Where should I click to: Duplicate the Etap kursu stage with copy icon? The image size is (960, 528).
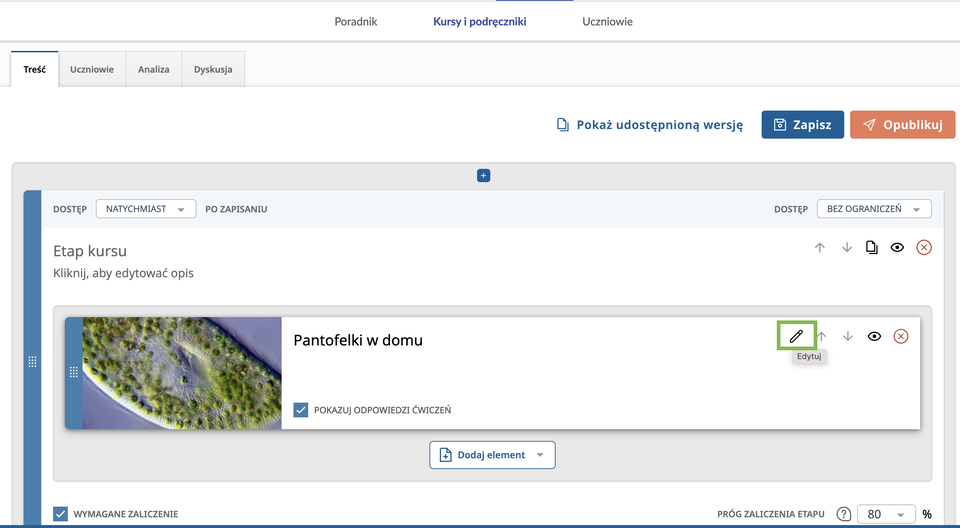point(872,248)
